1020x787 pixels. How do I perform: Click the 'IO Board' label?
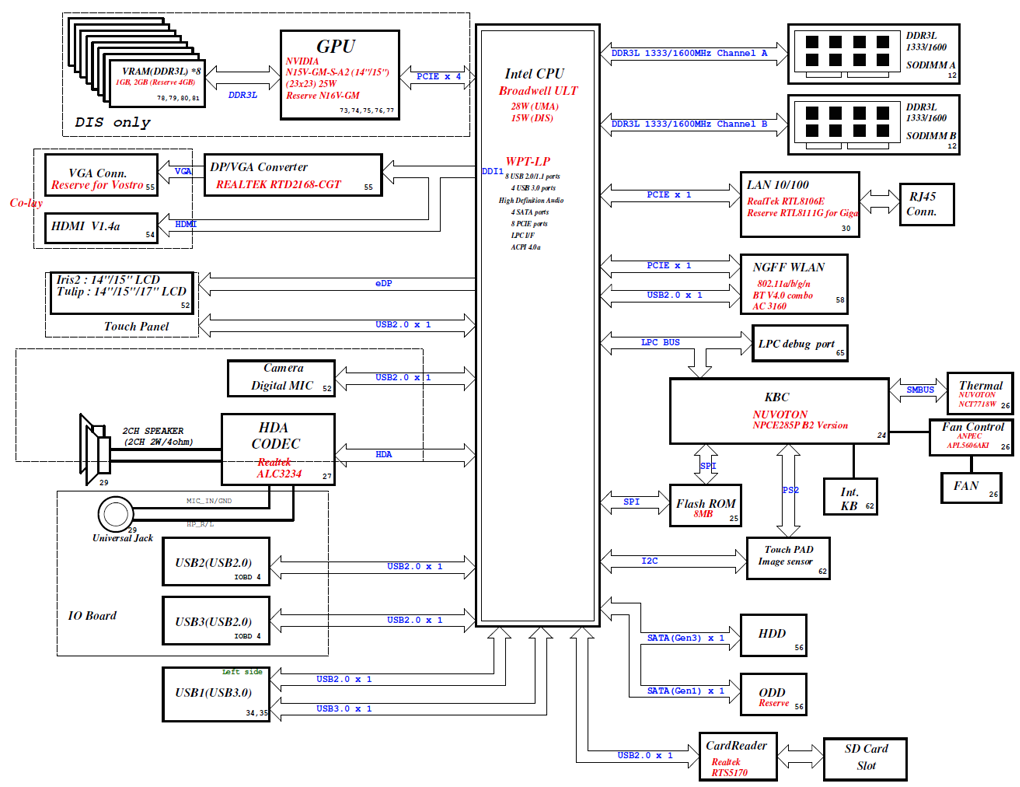click(x=92, y=615)
